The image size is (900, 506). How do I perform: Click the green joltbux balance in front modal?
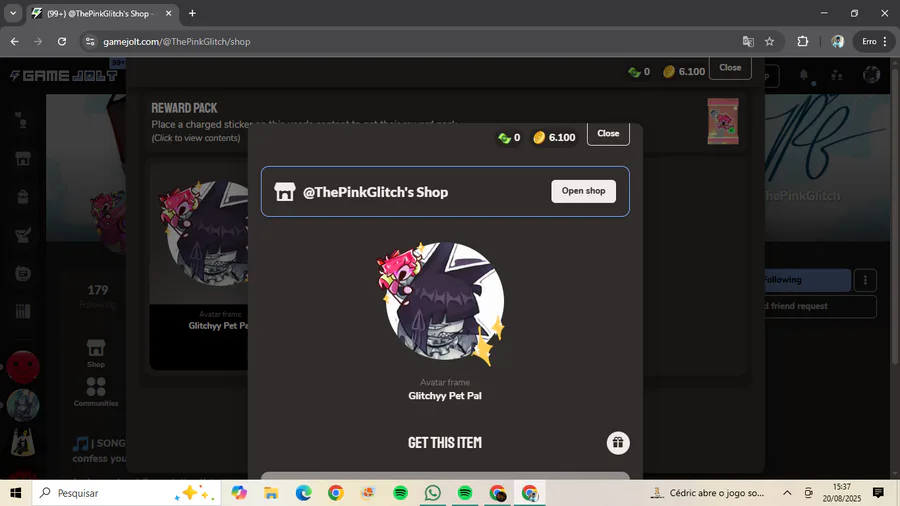pos(509,138)
